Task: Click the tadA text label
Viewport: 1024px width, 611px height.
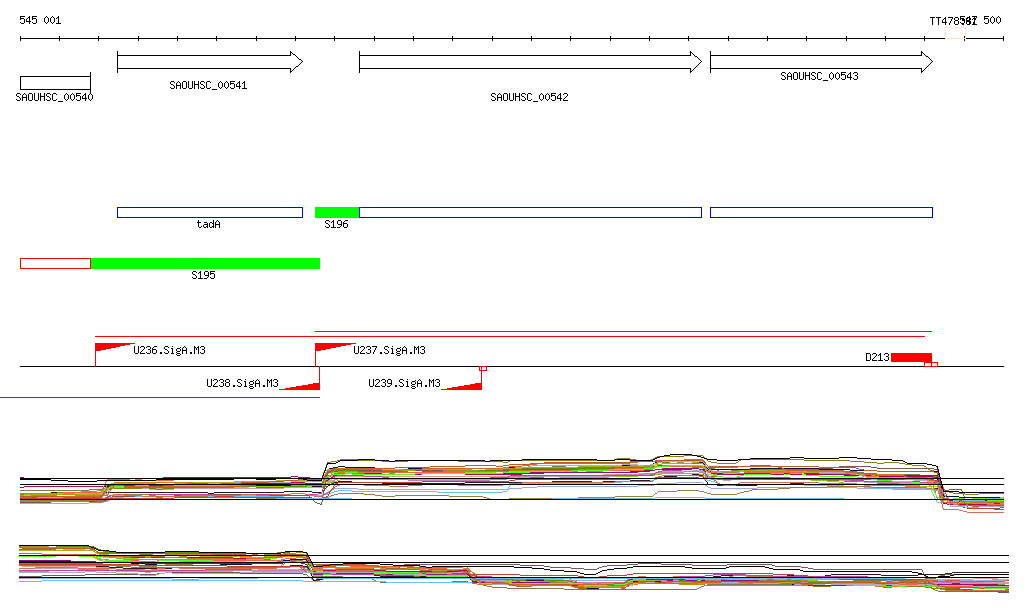Action: pos(208,225)
